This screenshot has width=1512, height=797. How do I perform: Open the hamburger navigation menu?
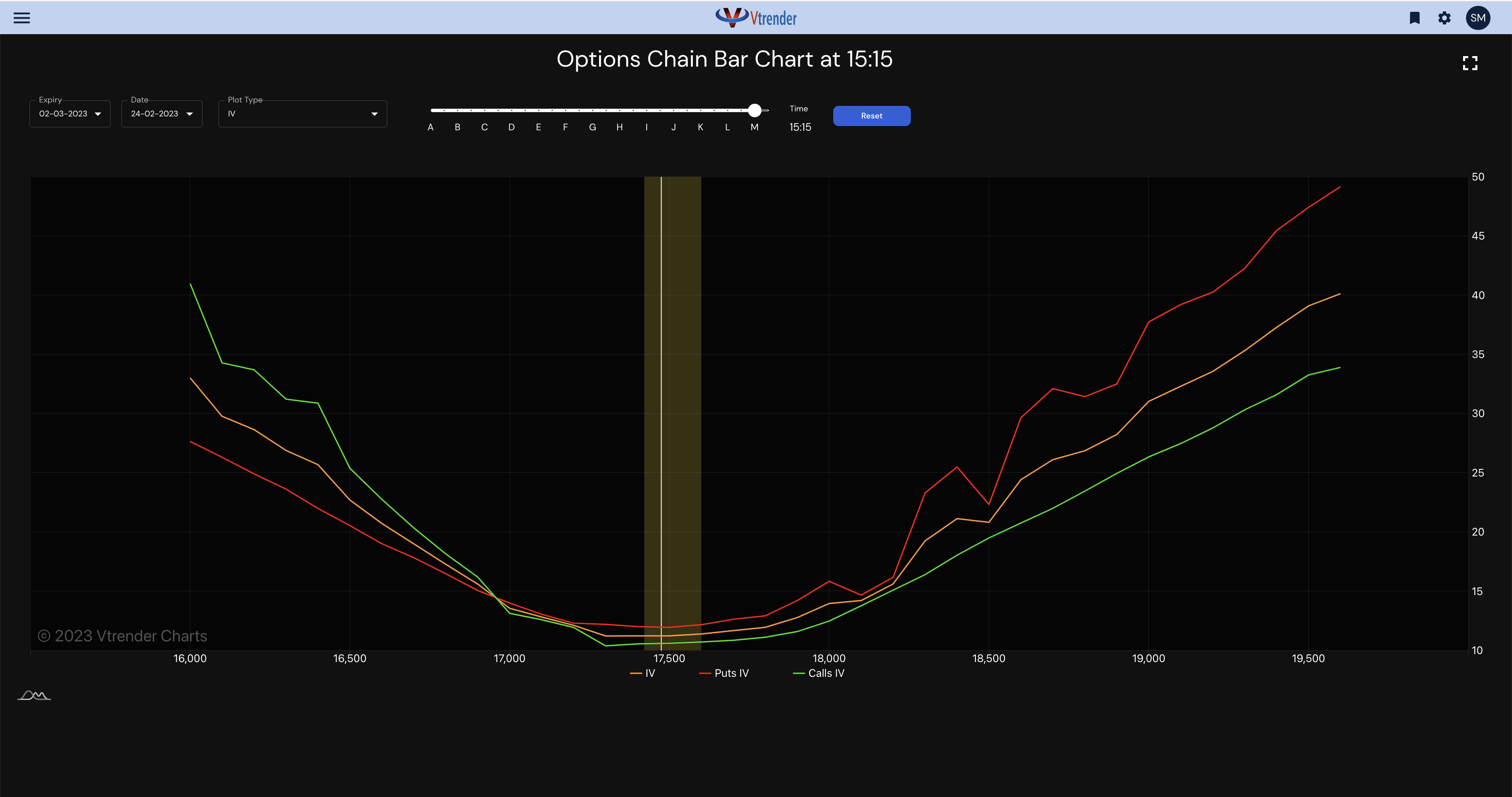pyautogui.click(x=22, y=18)
